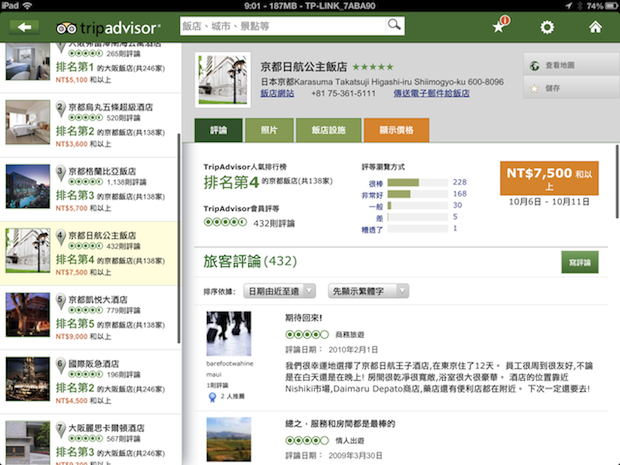
Task: Click the 儲存 button
Action: click(571, 87)
